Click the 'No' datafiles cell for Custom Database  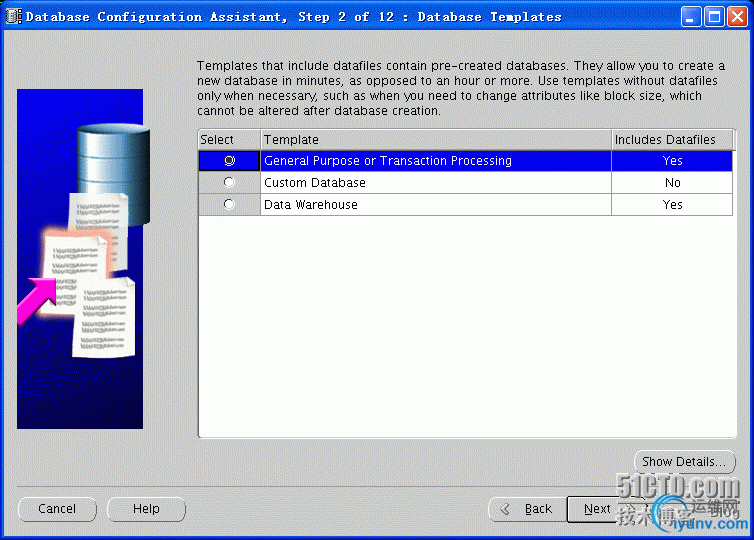pyautogui.click(x=672, y=183)
